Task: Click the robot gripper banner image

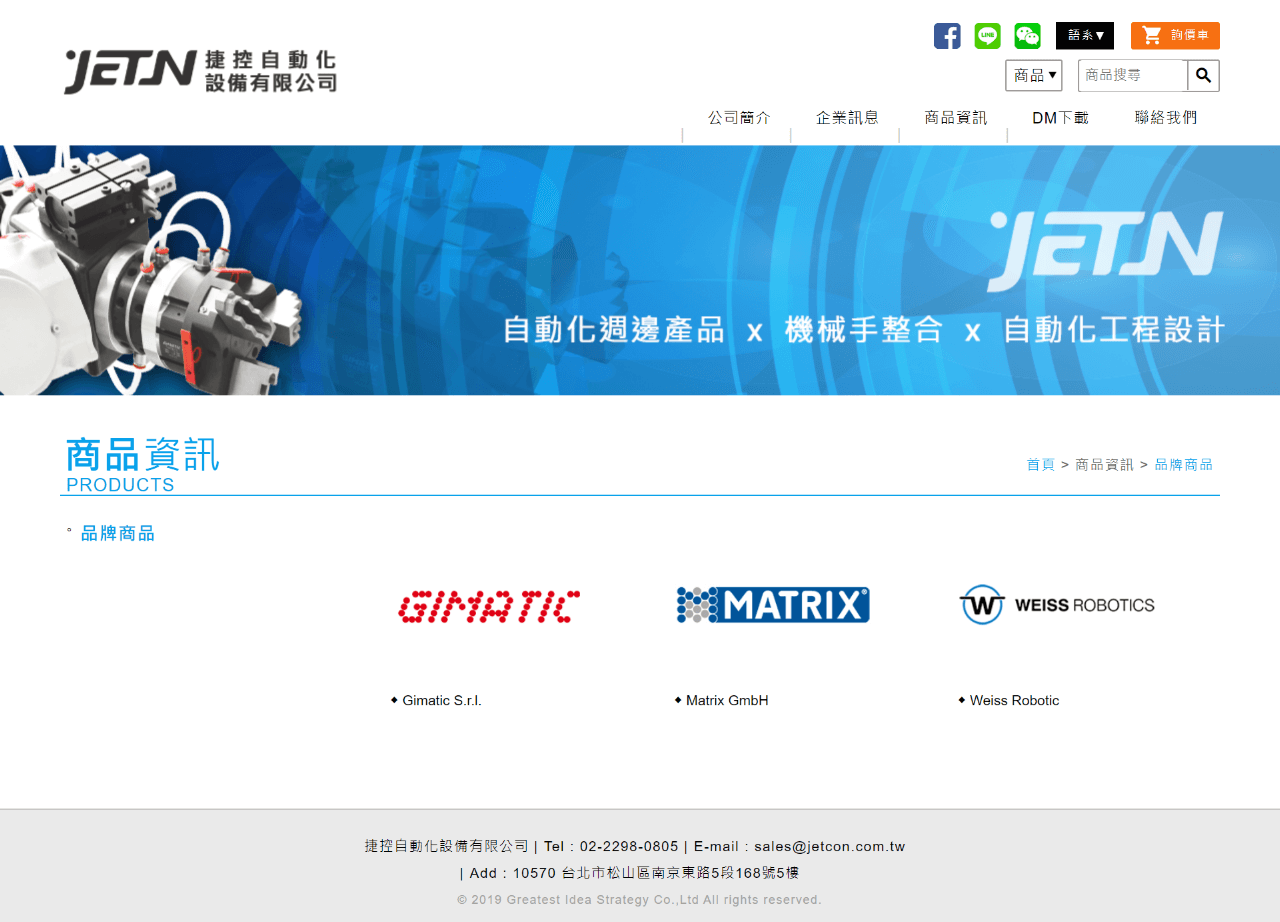Action: [640, 270]
